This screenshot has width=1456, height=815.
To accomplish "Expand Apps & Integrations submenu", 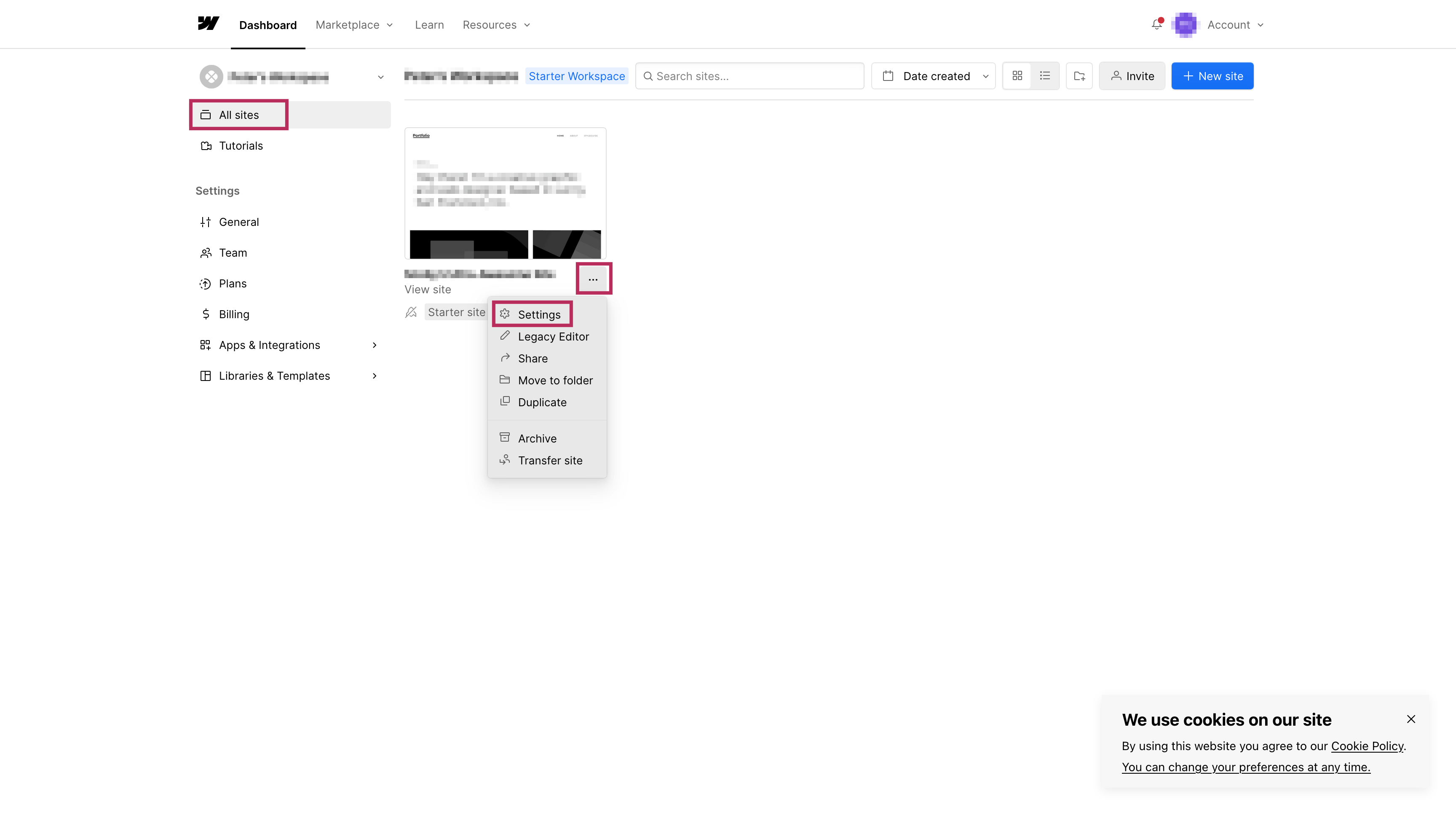I will (374, 345).
